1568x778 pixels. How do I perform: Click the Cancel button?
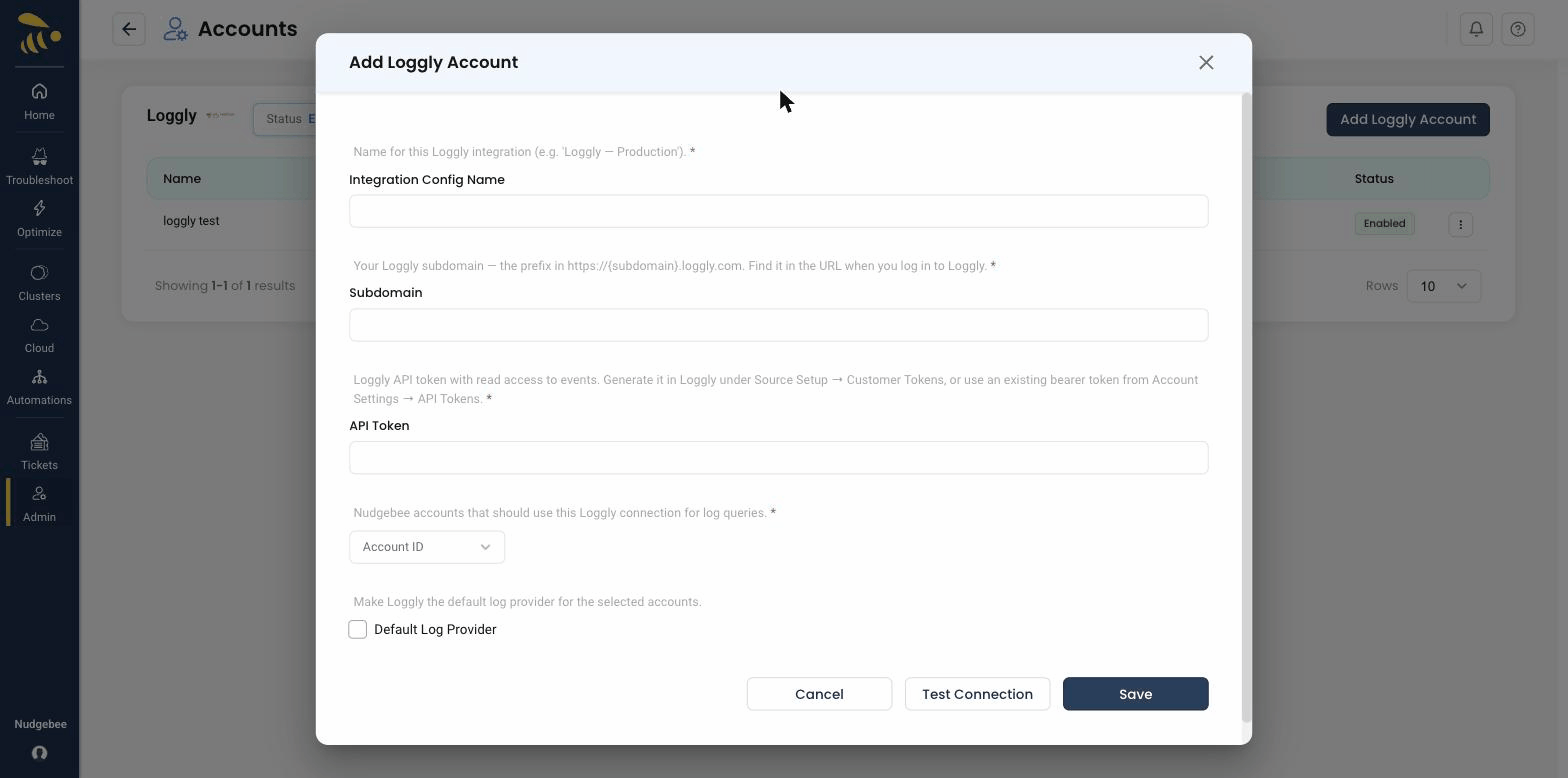pyautogui.click(x=819, y=694)
